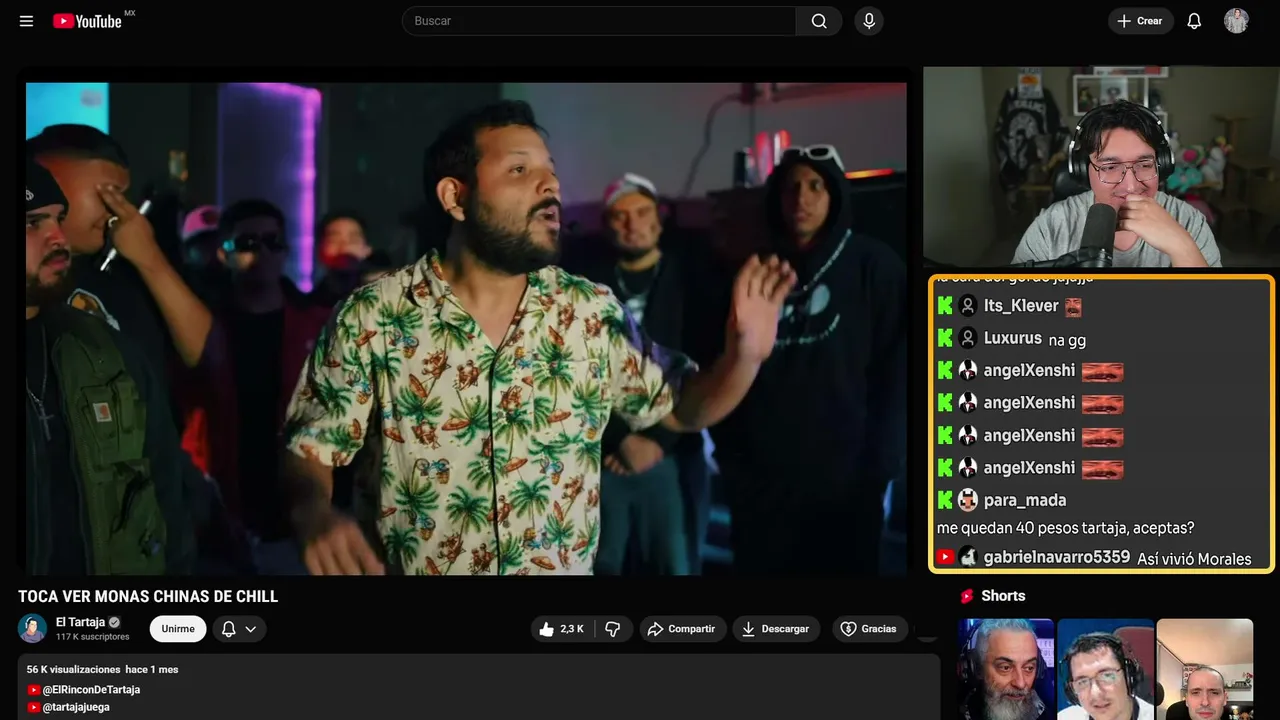Open the third Short thumbnail on the right

tap(1205, 669)
